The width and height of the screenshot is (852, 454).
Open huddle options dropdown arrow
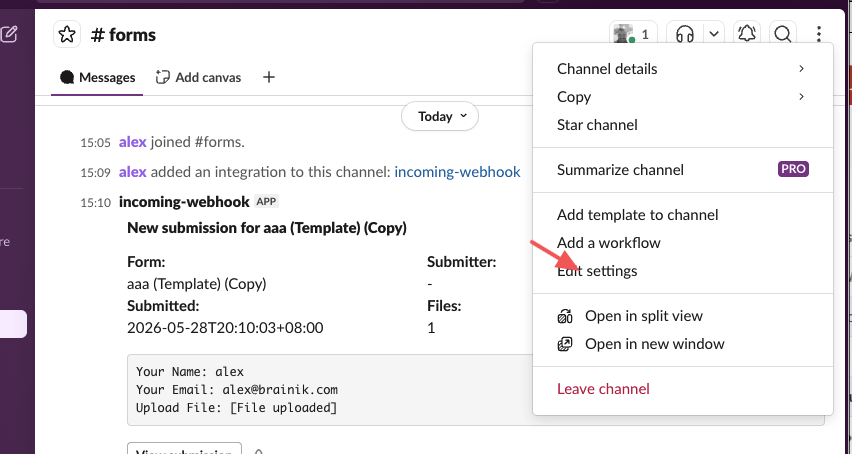(x=714, y=34)
